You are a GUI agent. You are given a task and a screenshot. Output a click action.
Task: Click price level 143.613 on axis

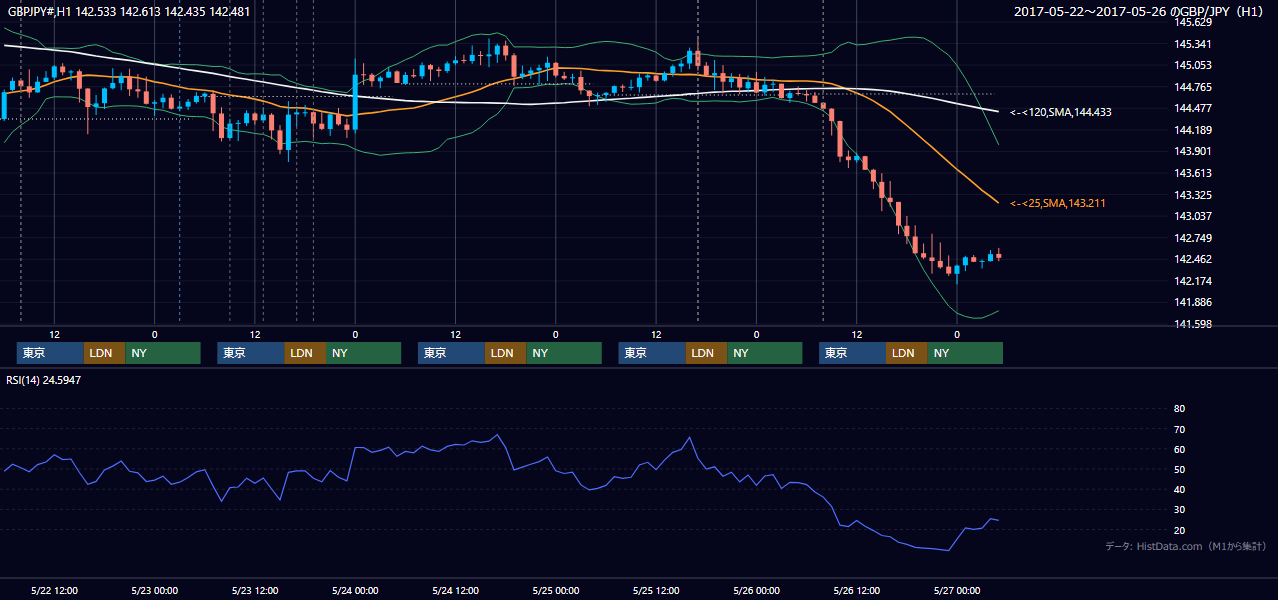click(x=1192, y=173)
